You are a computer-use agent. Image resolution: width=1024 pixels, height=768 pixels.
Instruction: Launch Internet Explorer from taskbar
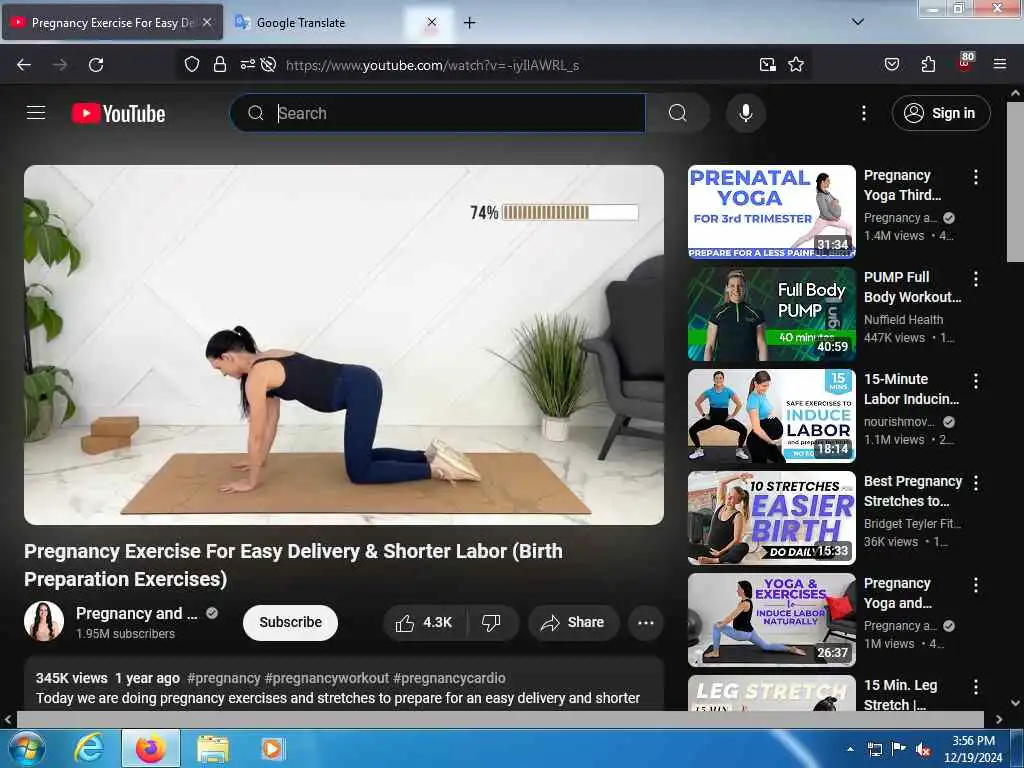pos(88,748)
